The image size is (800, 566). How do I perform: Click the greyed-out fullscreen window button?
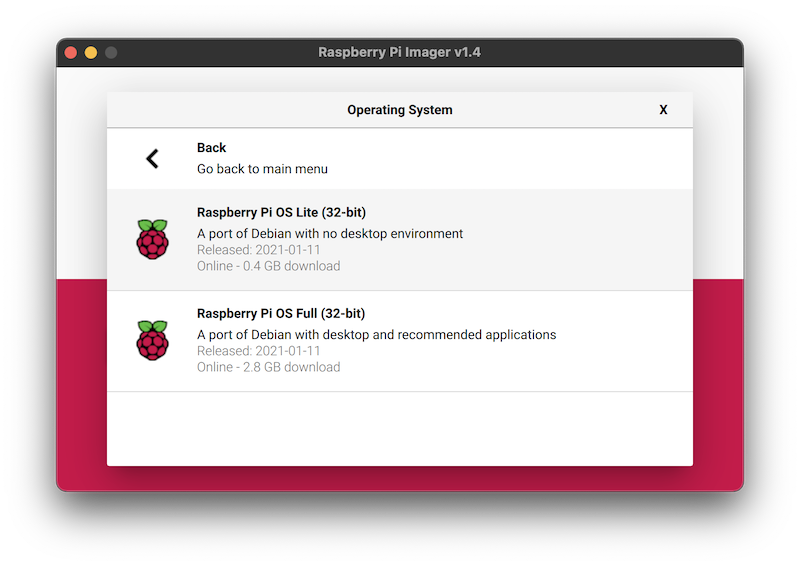[111, 52]
